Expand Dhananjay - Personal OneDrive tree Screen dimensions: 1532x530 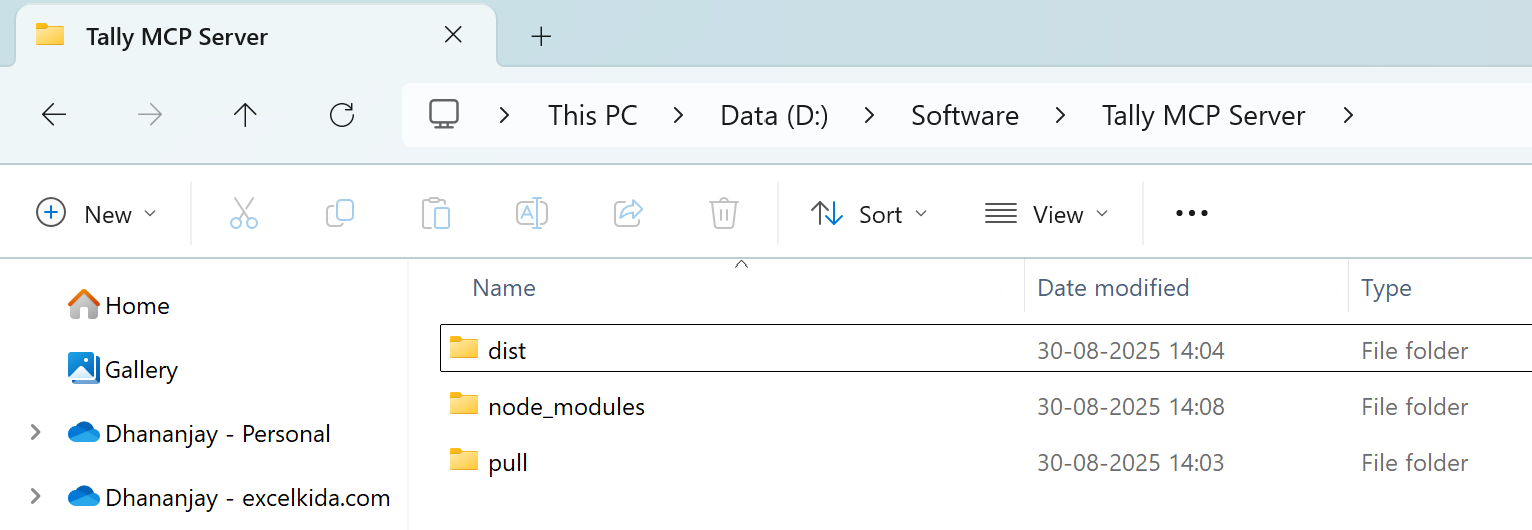click(x=36, y=433)
